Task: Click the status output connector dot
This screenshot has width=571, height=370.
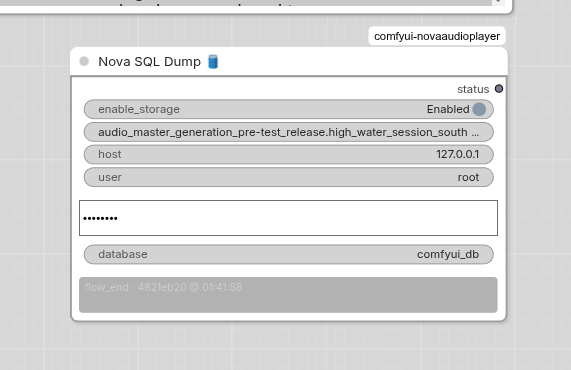Action: [x=499, y=89]
